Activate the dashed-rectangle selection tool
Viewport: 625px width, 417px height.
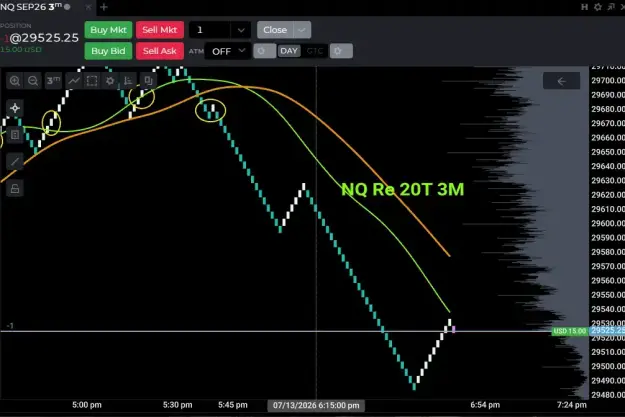pyautogui.click(x=92, y=81)
